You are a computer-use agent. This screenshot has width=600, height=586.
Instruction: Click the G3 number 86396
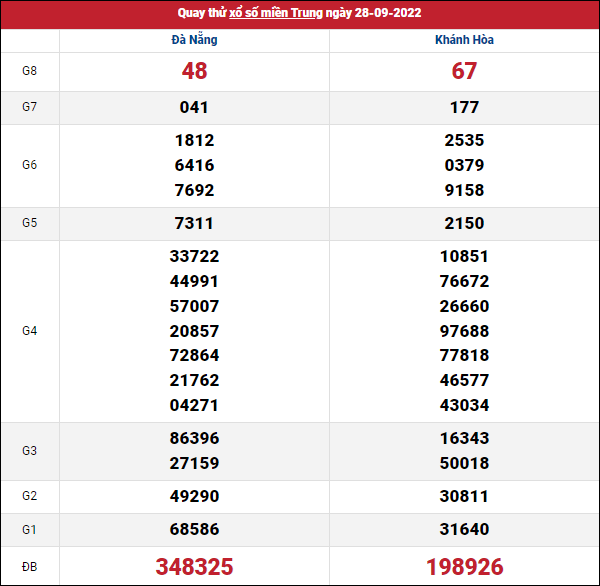(194, 438)
